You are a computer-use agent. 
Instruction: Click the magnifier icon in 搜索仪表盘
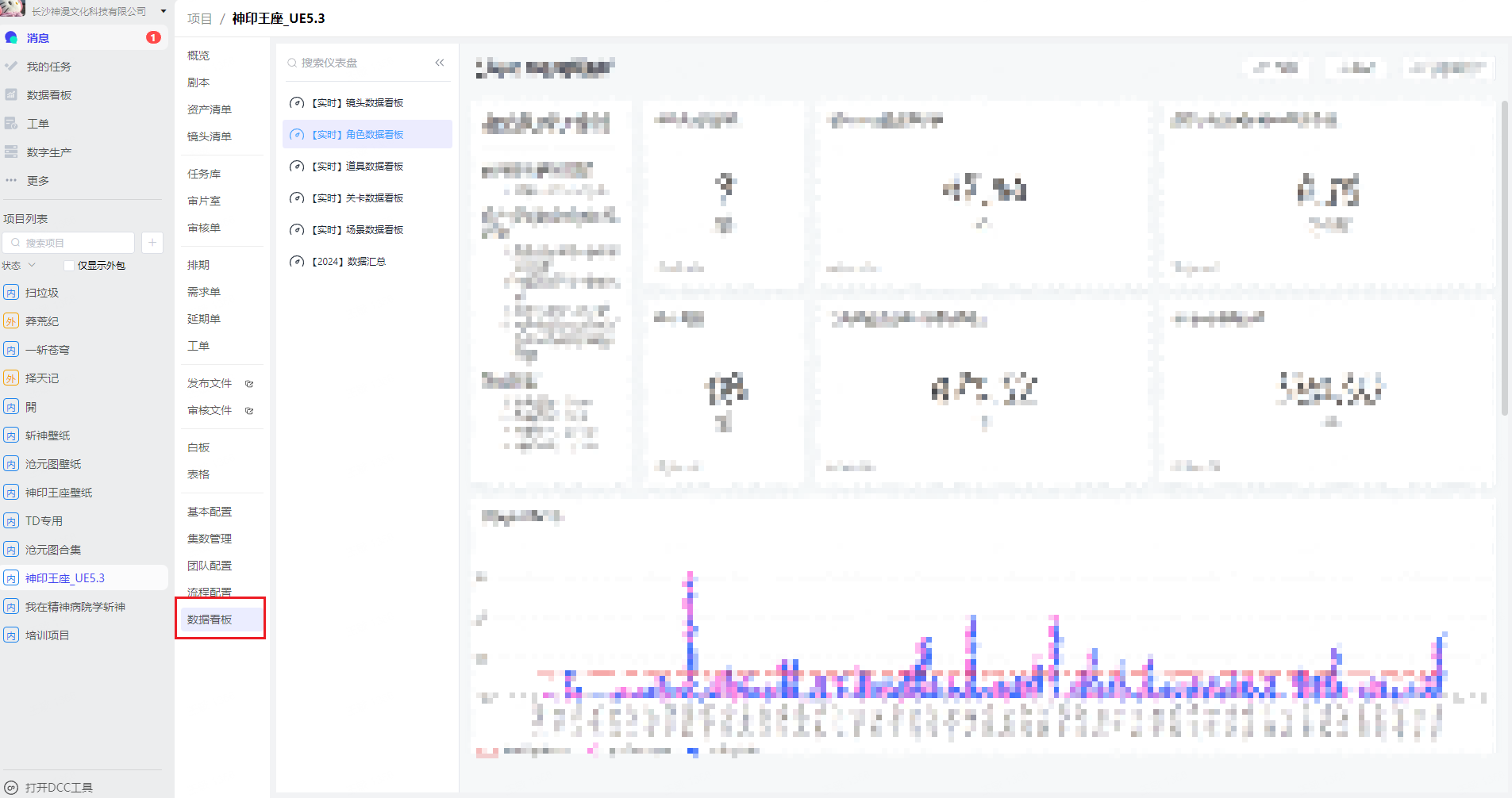point(292,63)
